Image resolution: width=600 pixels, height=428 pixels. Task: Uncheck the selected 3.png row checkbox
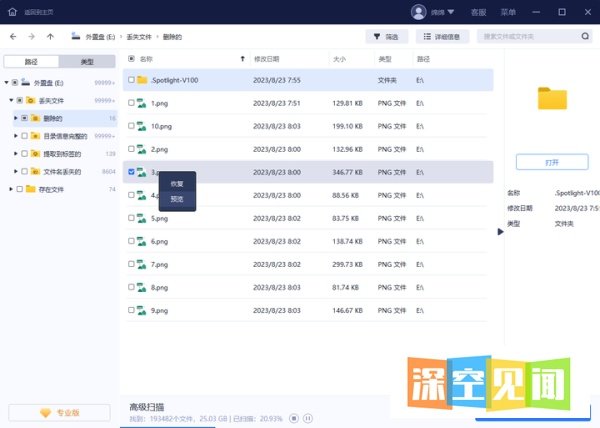131,172
